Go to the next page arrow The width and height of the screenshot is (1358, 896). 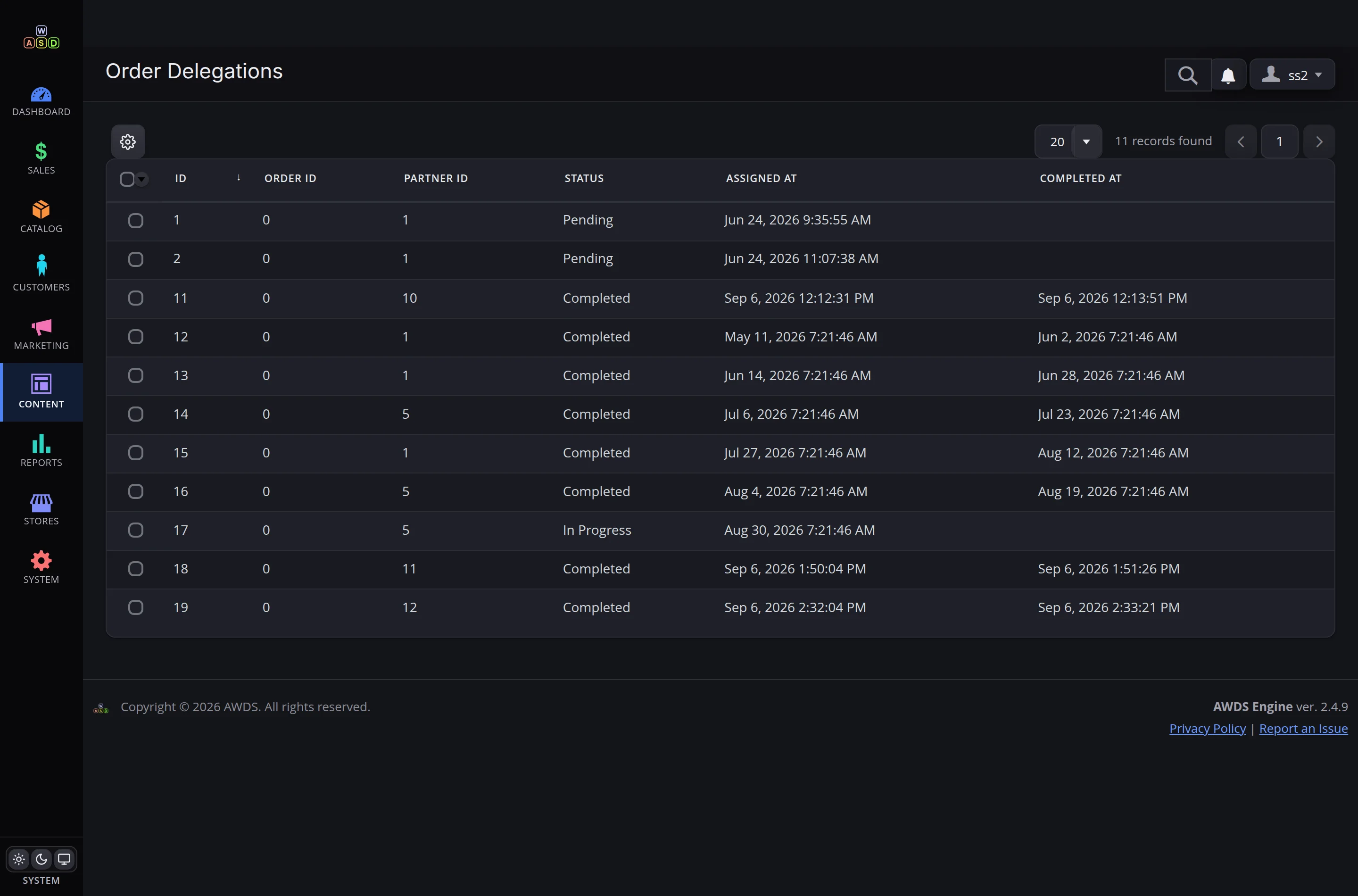coord(1318,142)
